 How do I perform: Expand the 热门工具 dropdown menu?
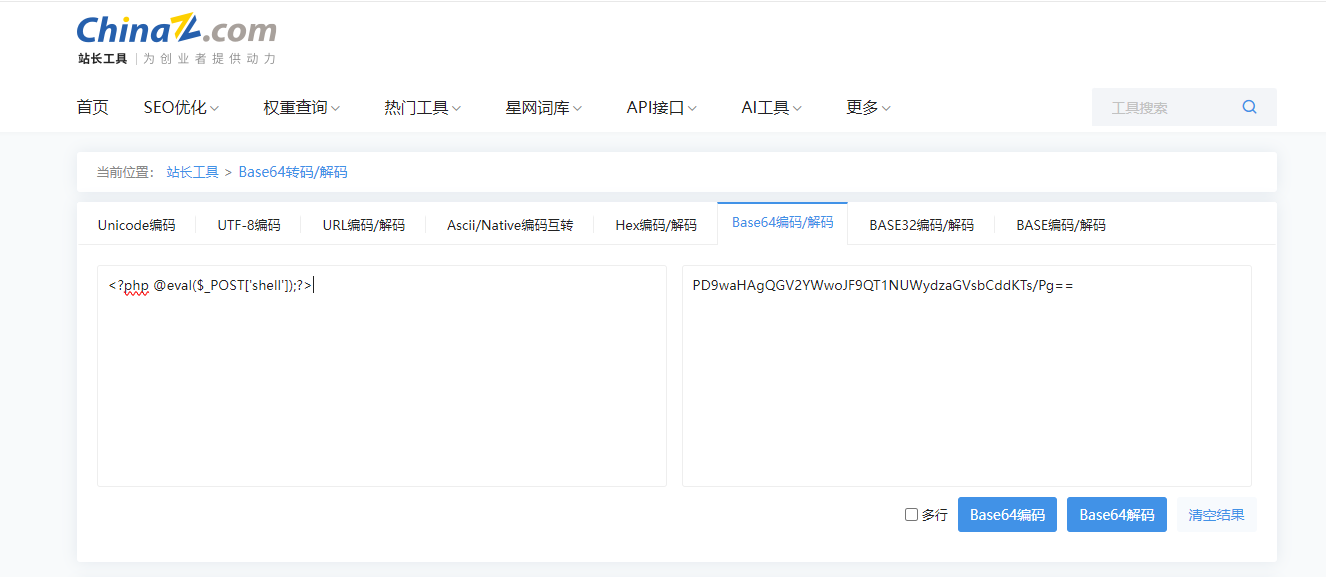pos(422,107)
